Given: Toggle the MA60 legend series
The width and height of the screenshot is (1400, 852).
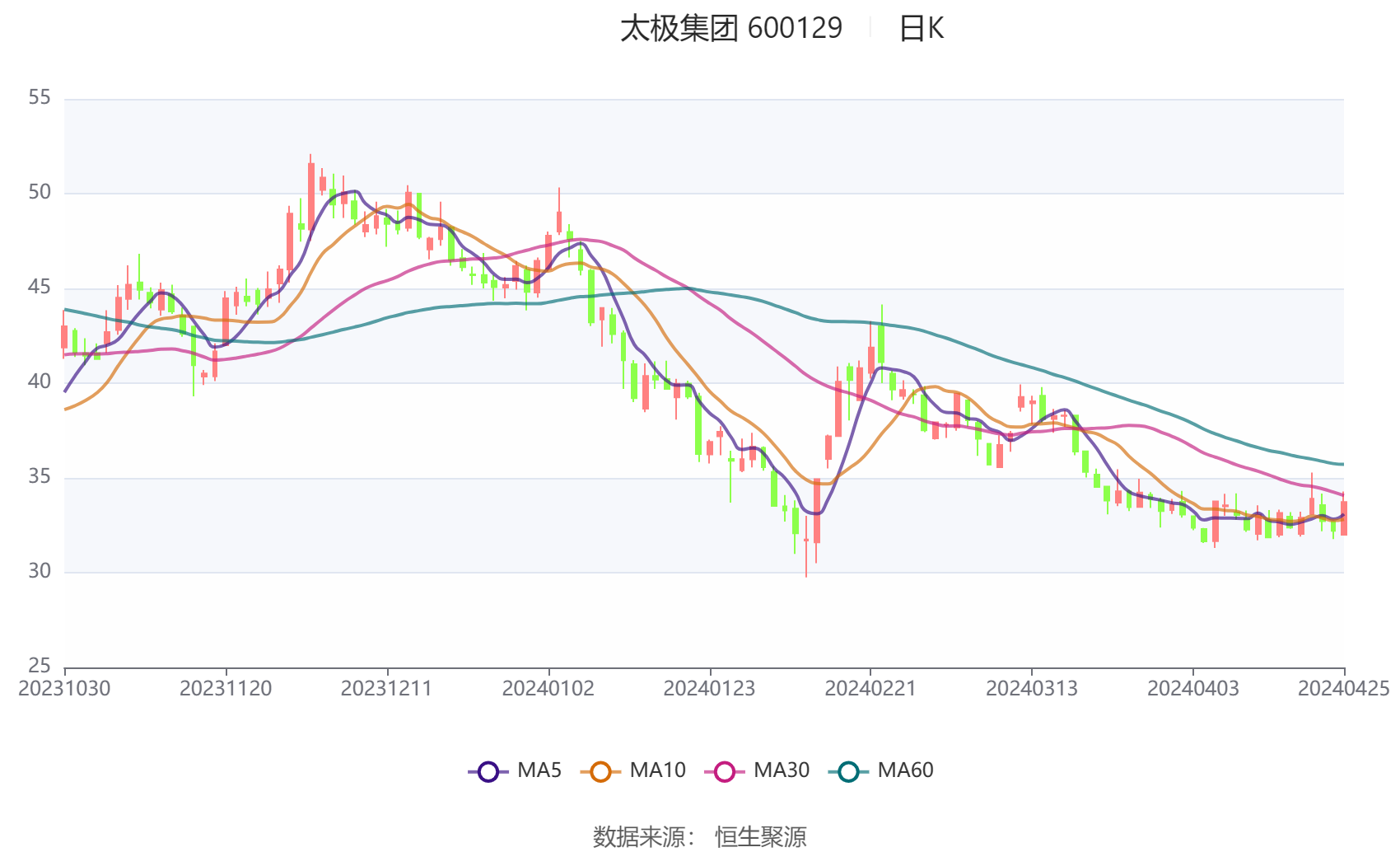Looking at the screenshot, I should pos(881,770).
